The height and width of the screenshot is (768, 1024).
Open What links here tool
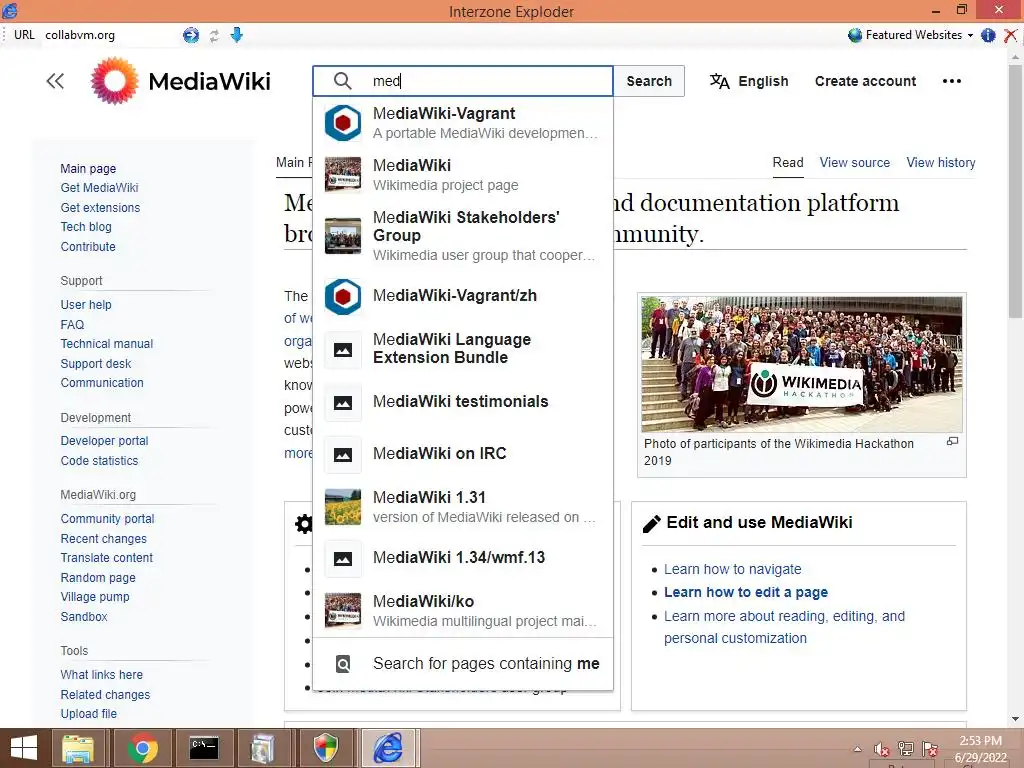tap(101, 675)
